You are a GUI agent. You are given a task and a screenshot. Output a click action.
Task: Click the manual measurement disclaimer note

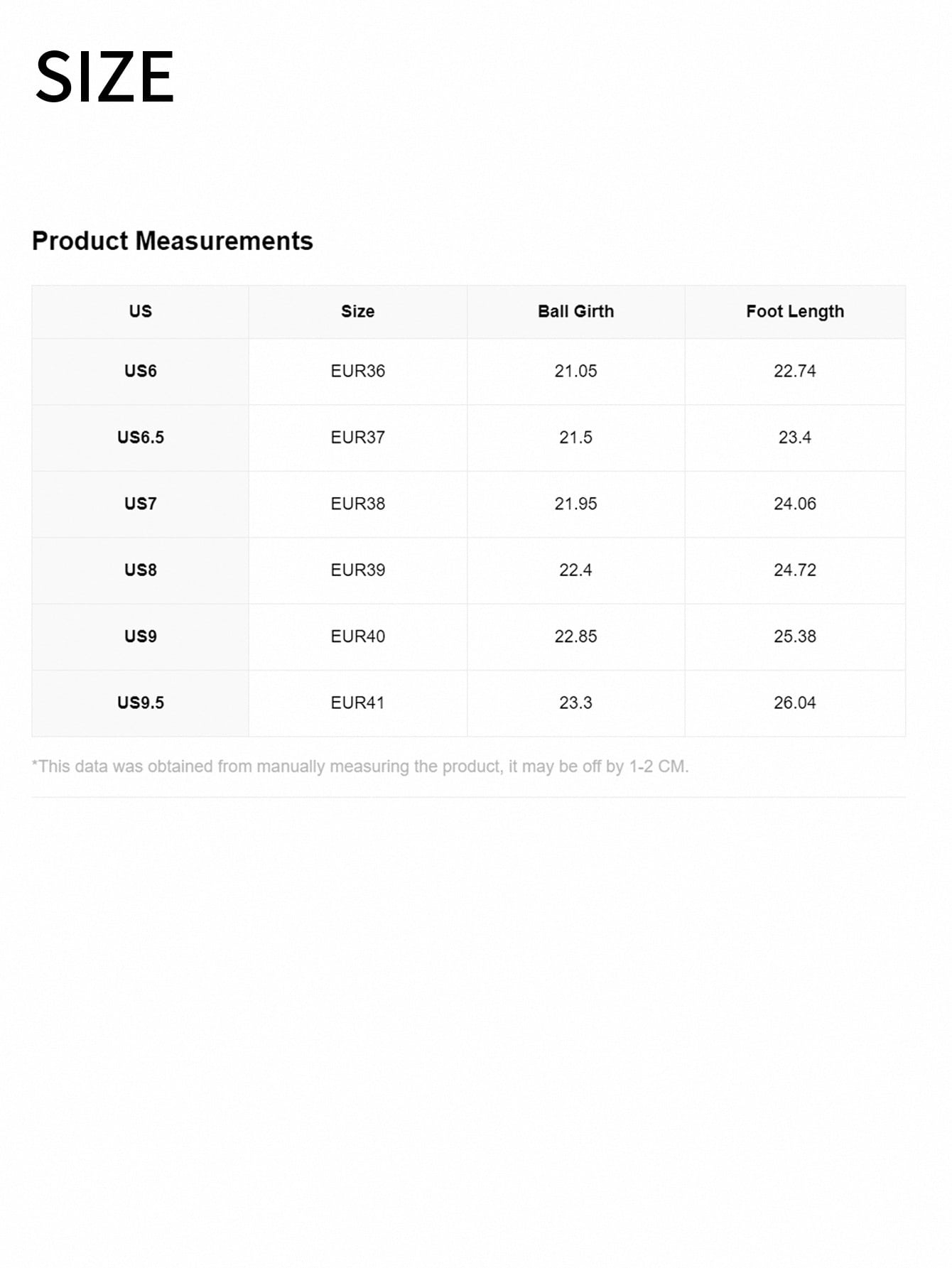[360, 766]
